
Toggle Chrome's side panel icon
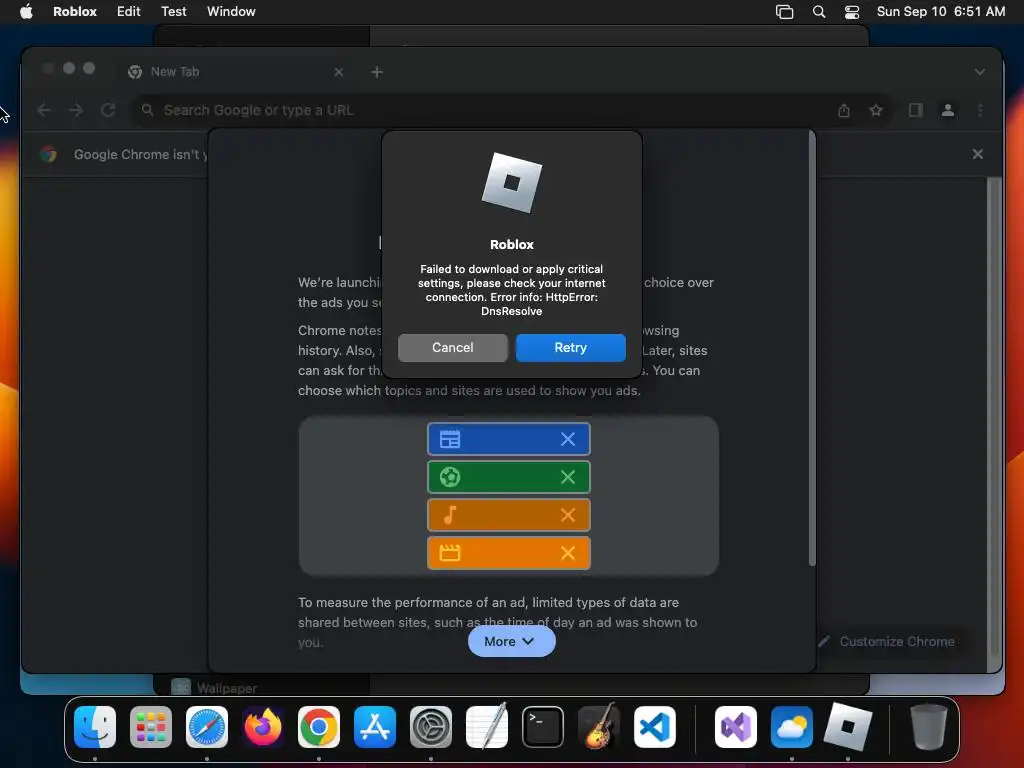click(916, 110)
